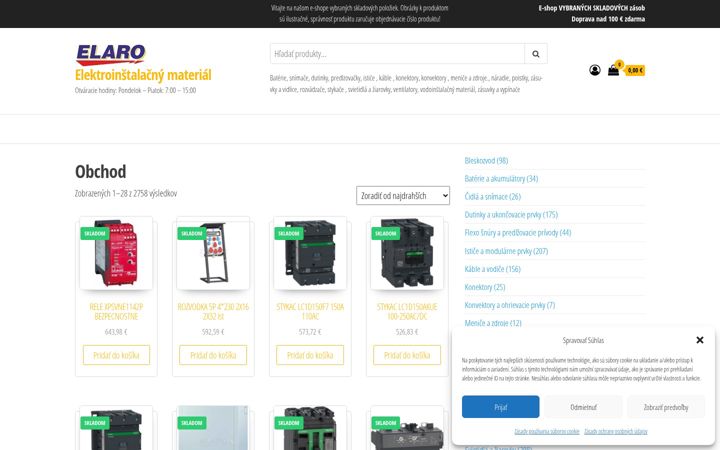Open the cookie policy link
The height and width of the screenshot is (450, 720).
(x=546, y=431)
